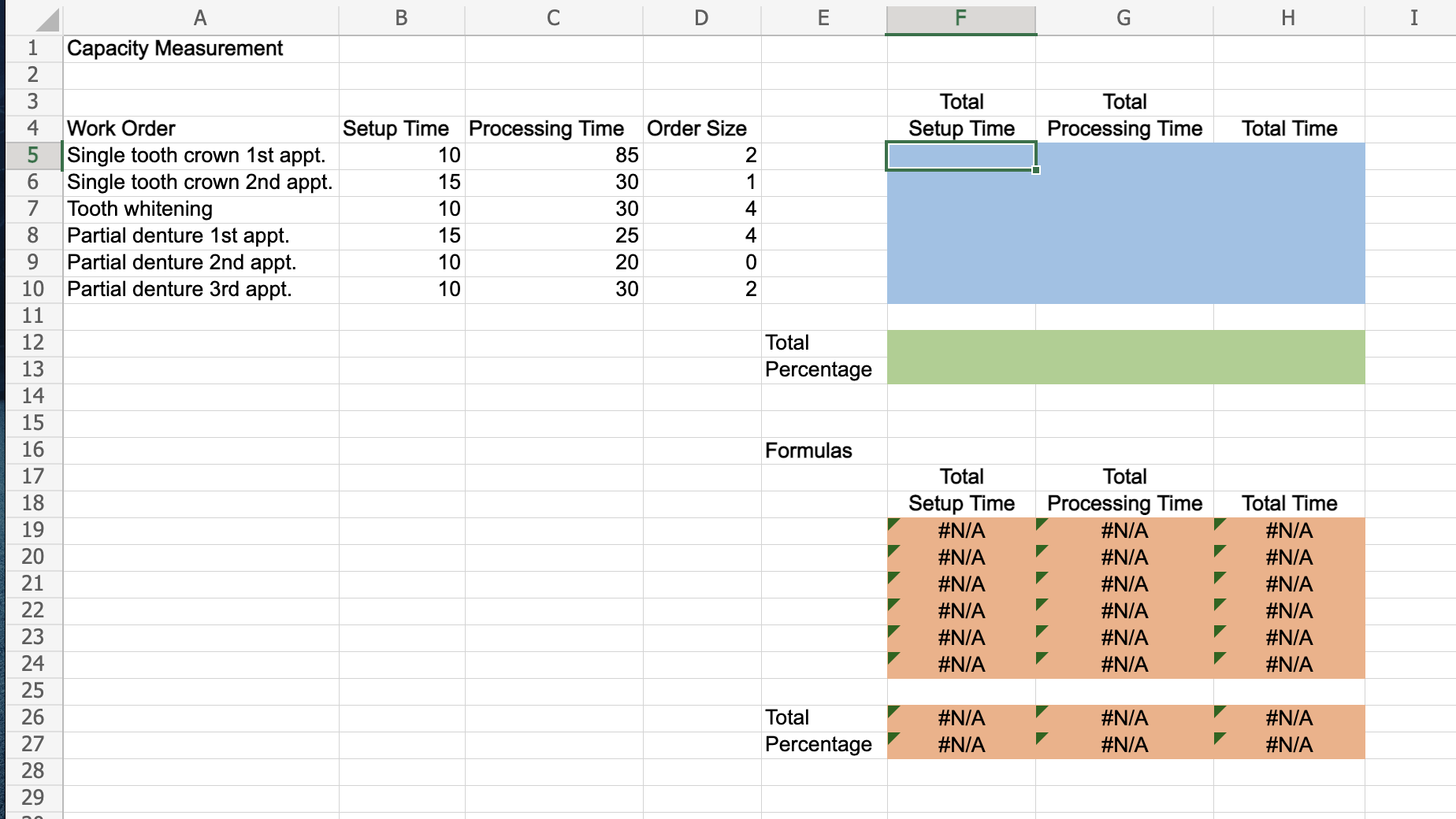Click the 'Processing Time' header in column C
This screenshot has width=1456, height=819.
(553, 129)
